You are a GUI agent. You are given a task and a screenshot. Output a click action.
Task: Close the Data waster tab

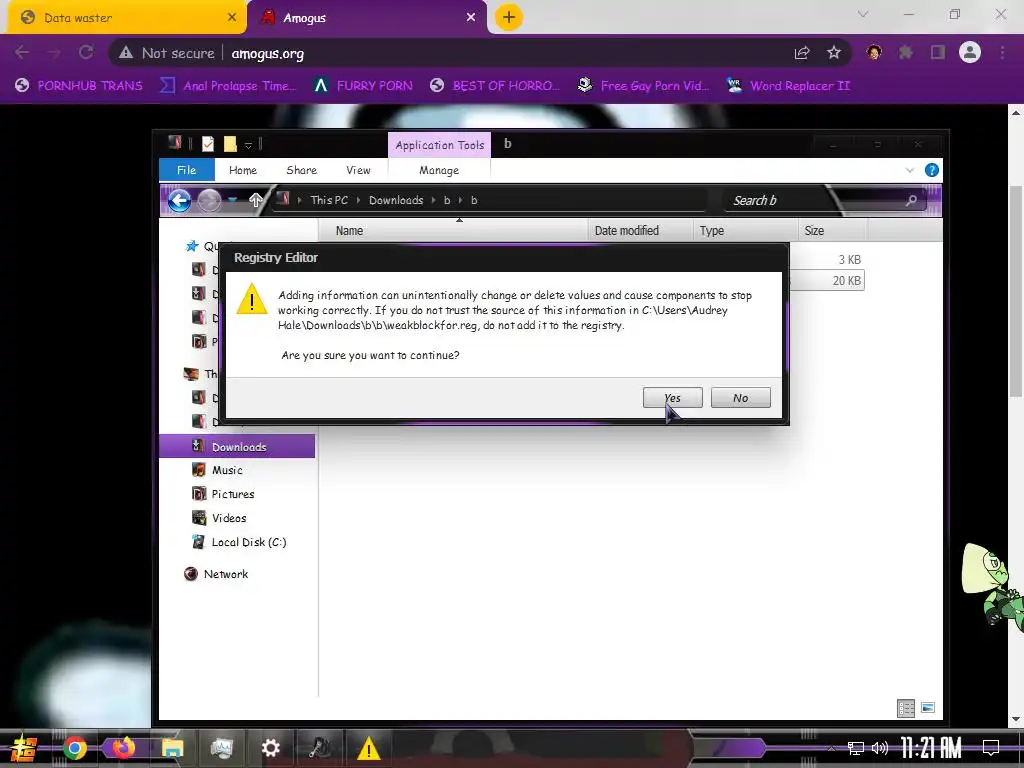(232, 18)
